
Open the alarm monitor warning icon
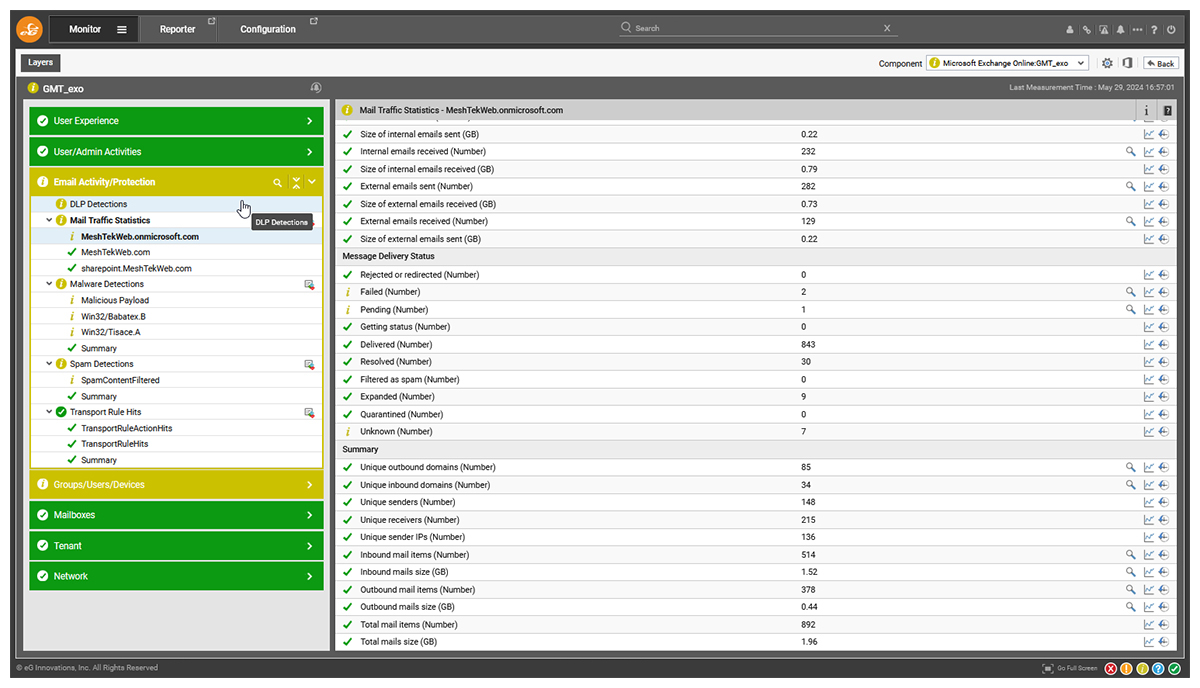click(x=1104, y=30)
